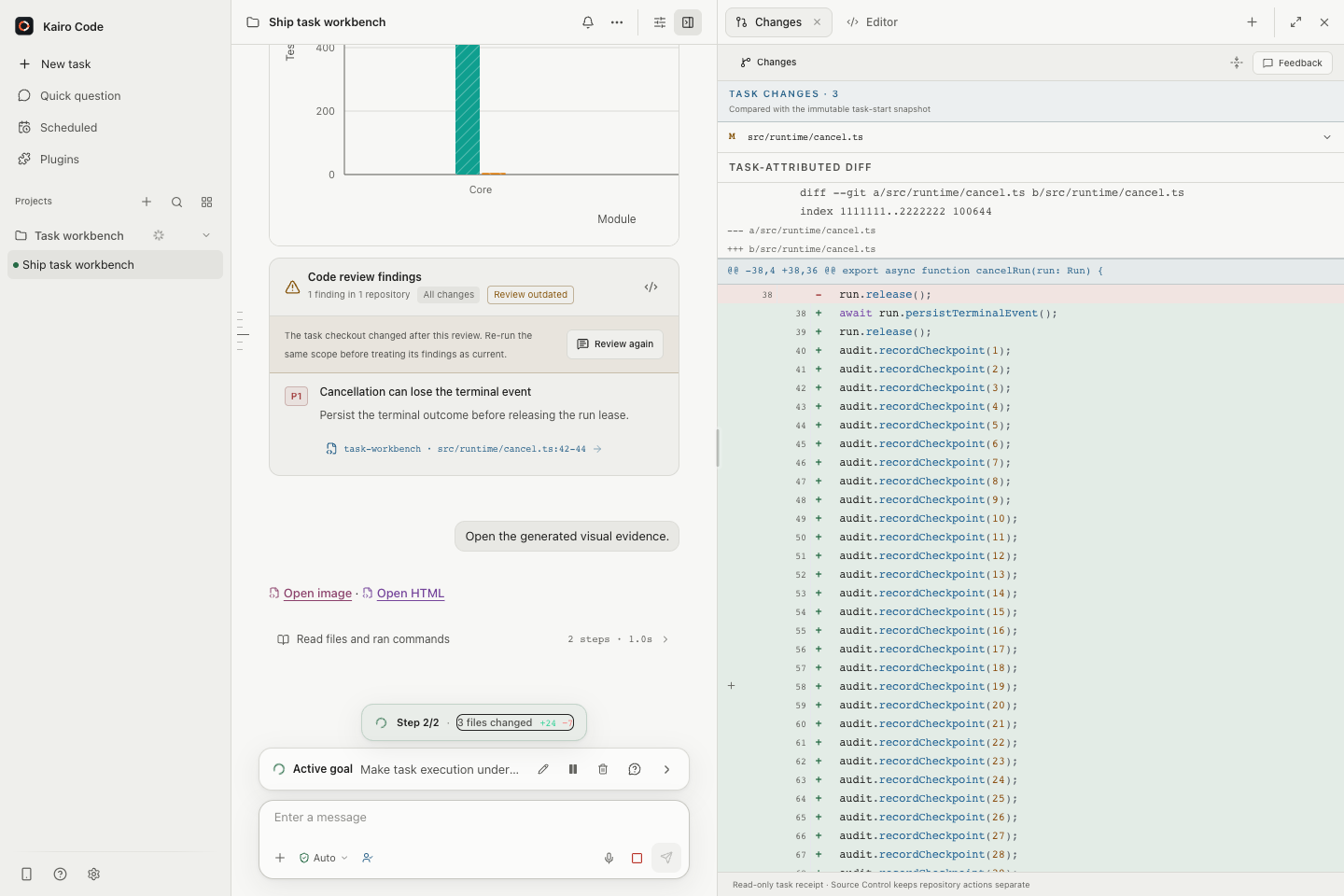Click the TASK CHANGES · 3 header

tap(784, 94)
